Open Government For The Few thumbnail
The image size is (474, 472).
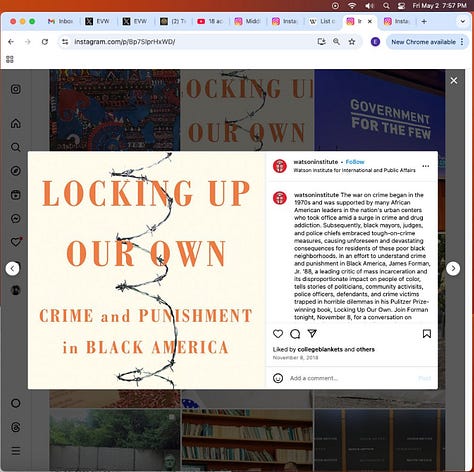[x=379, y=110]
